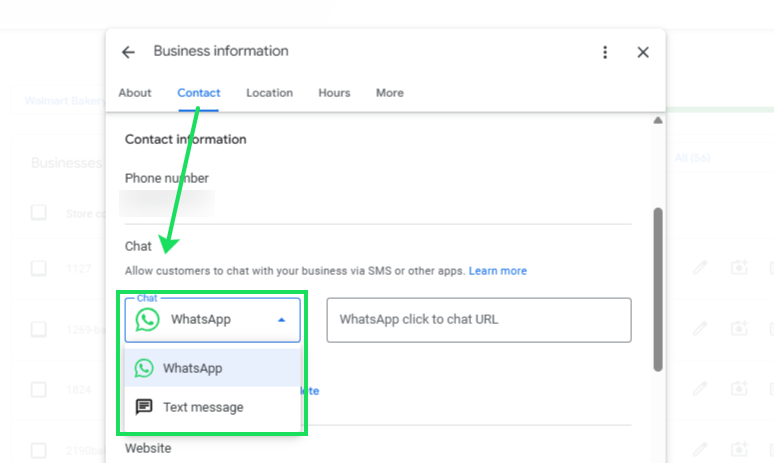774x463 pixels.
Task: Click the edit pencil for row 2190
Action: coord(699,449)
